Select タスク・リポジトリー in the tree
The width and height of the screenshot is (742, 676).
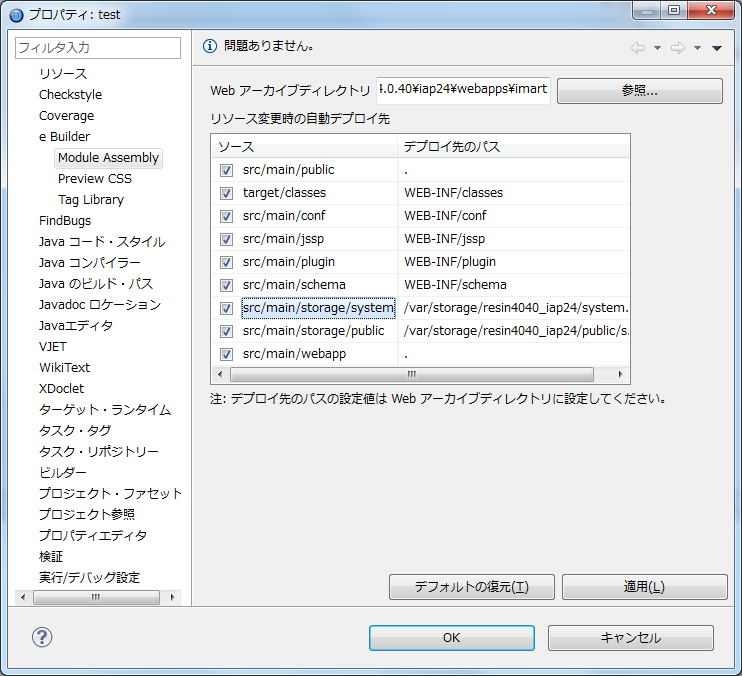98,452
